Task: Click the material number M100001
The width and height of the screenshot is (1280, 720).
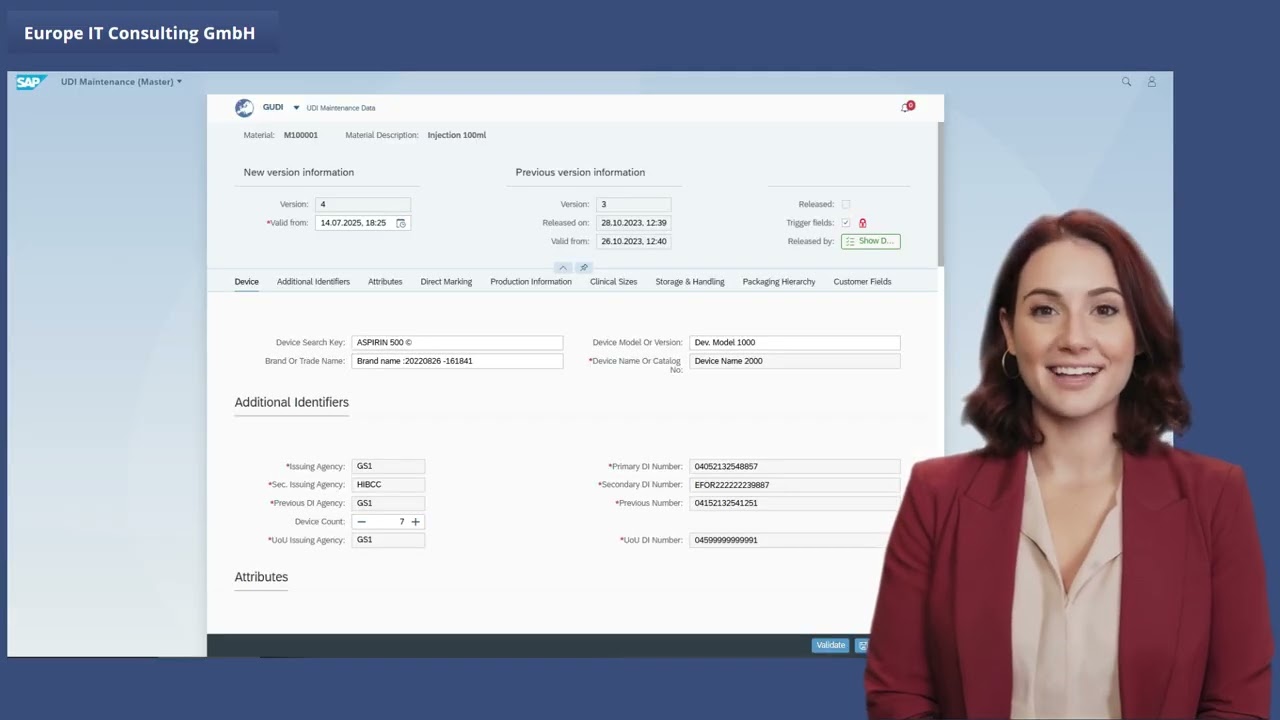Action: tap(301, 135)
